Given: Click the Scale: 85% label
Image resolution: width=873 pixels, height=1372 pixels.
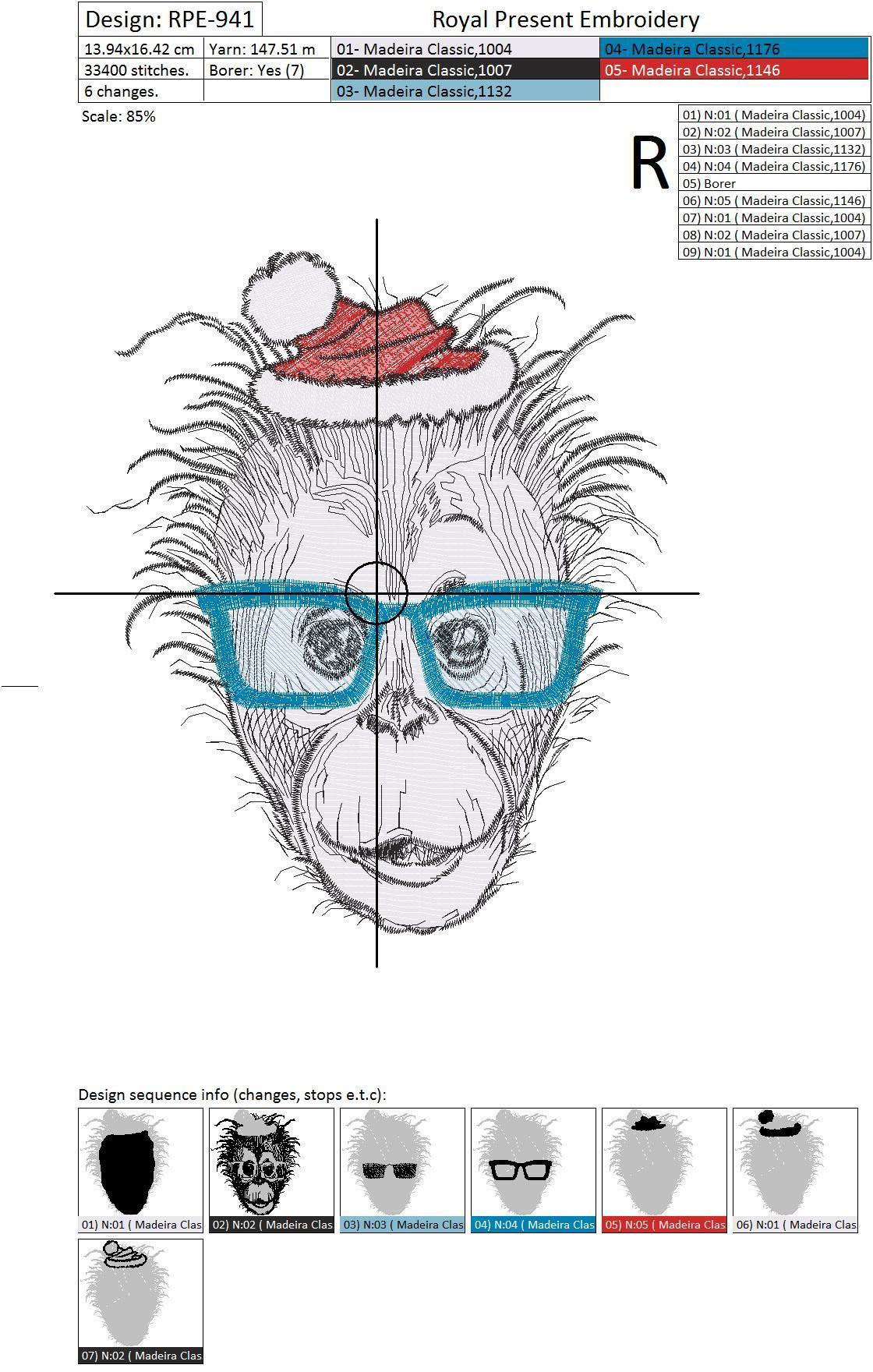Looking at the screenshot, I should [118, 117].
